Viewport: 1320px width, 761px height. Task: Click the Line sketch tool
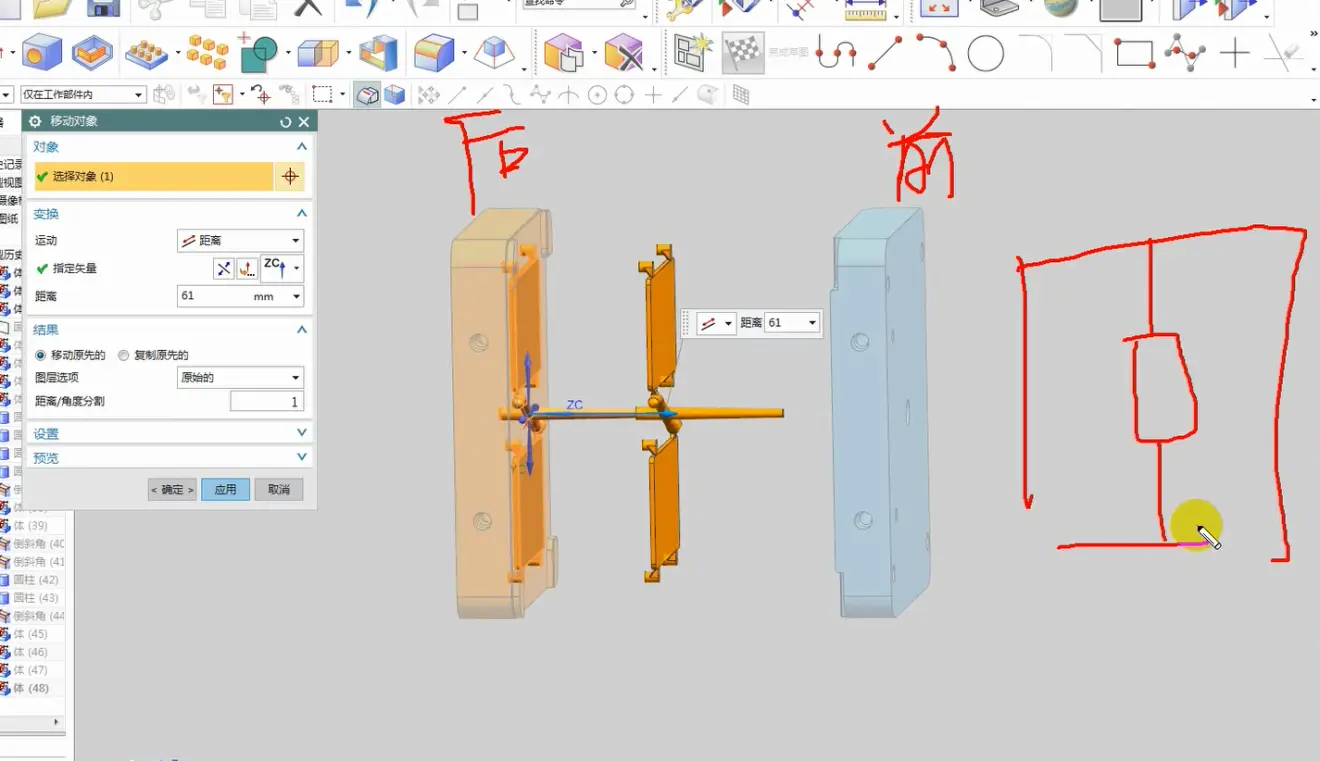[885, 53]
